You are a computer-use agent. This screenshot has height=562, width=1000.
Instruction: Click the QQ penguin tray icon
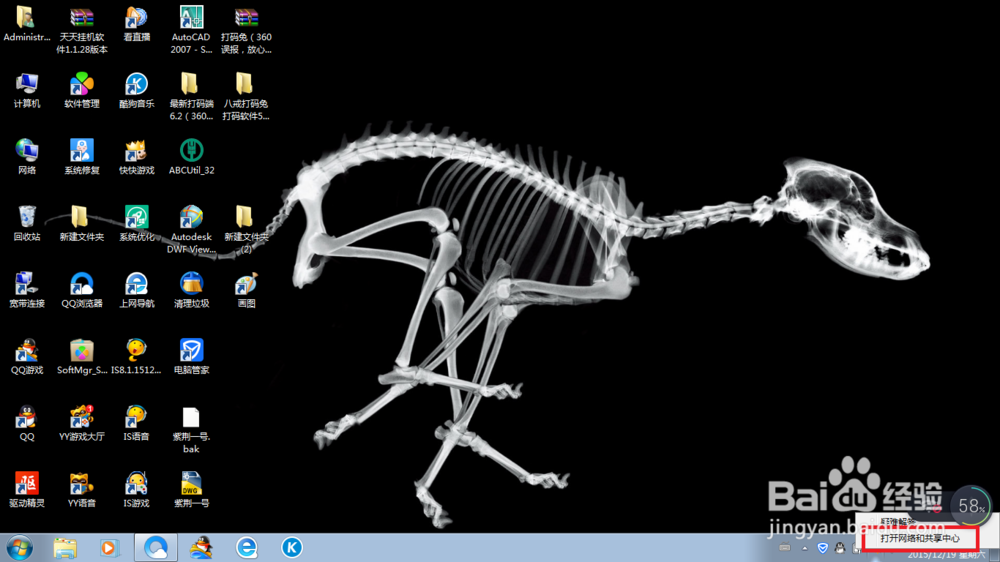pyautogui.click(x=840, y=548)
